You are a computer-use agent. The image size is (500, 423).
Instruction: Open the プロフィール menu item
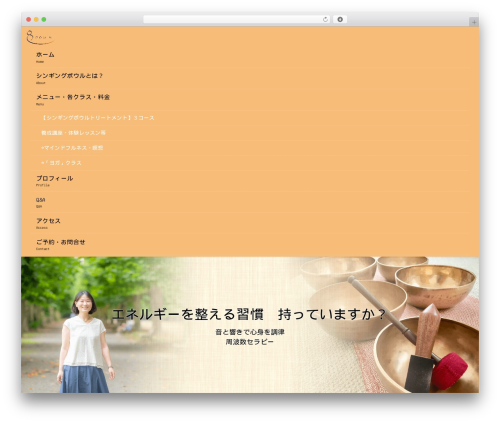pyautogui.click(x=55, y=180)
